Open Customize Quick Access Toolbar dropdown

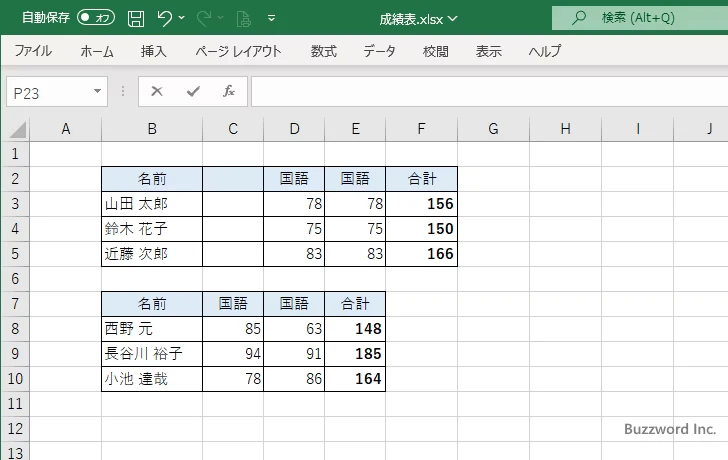272,18
